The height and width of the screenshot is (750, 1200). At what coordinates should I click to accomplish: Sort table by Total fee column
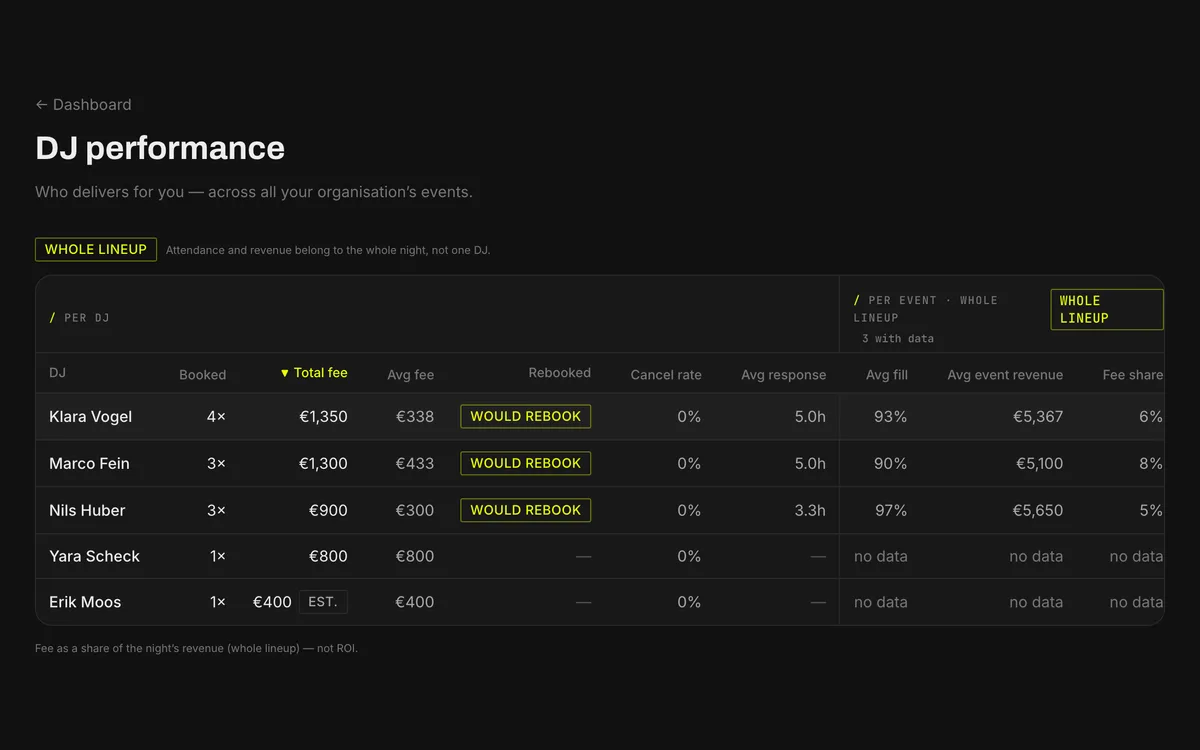[314, 373]
